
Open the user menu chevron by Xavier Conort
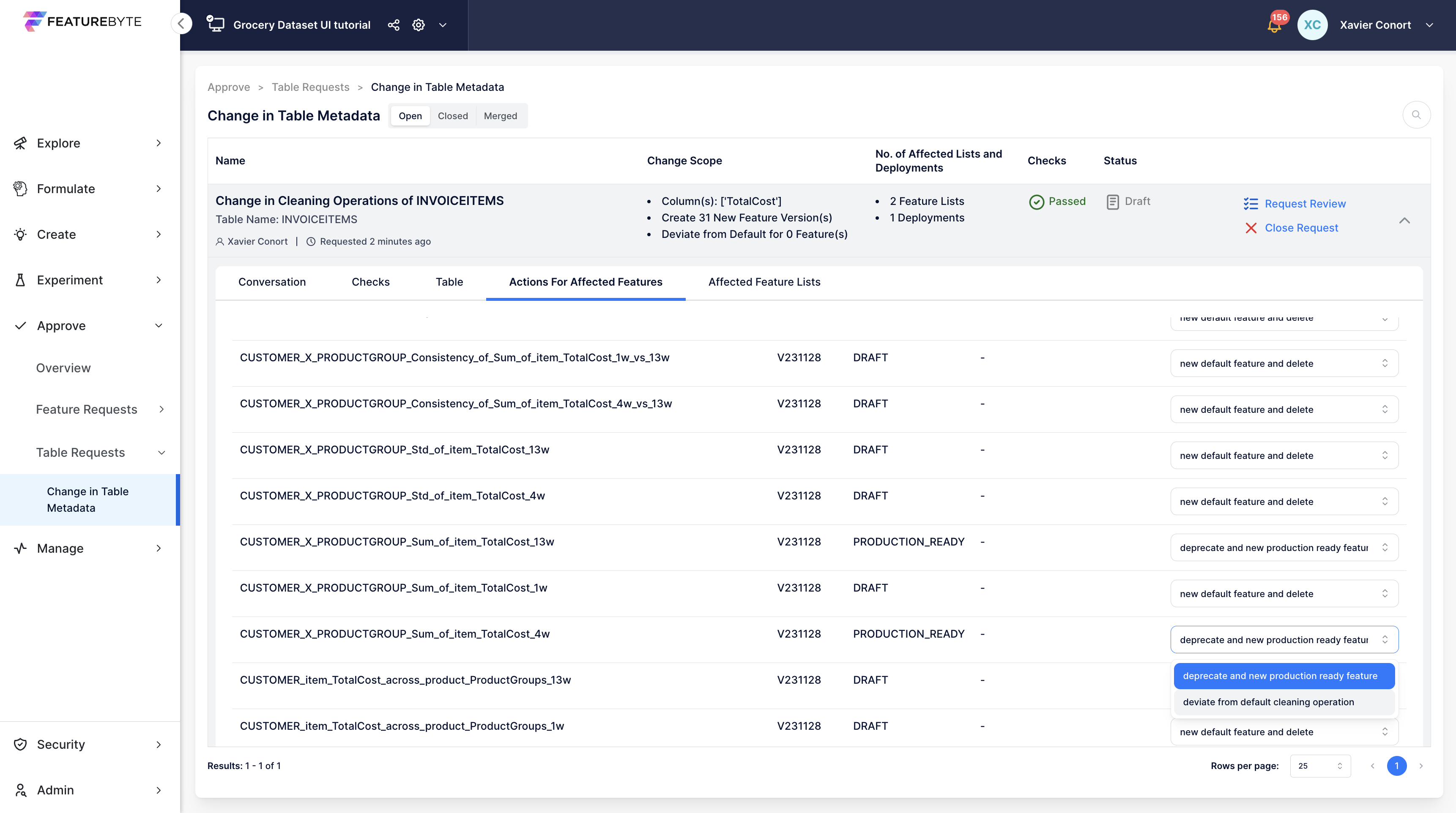tap(1429, 25)
